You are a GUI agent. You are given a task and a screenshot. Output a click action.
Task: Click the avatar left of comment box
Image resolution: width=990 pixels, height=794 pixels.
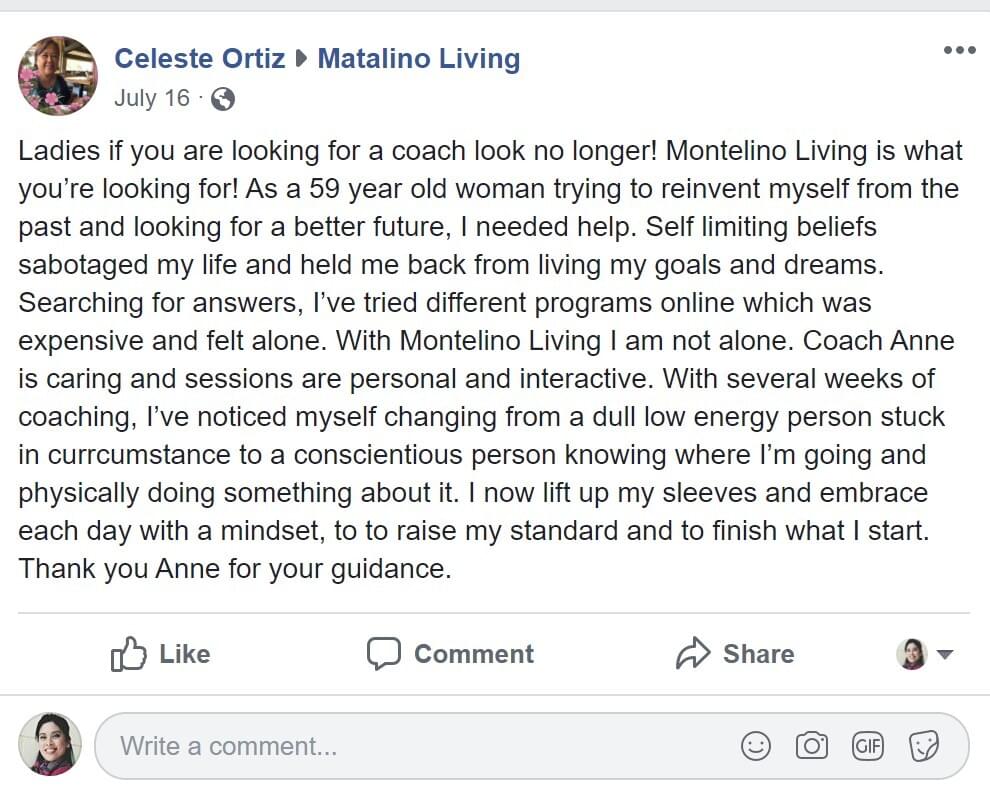tap(50, 745)
